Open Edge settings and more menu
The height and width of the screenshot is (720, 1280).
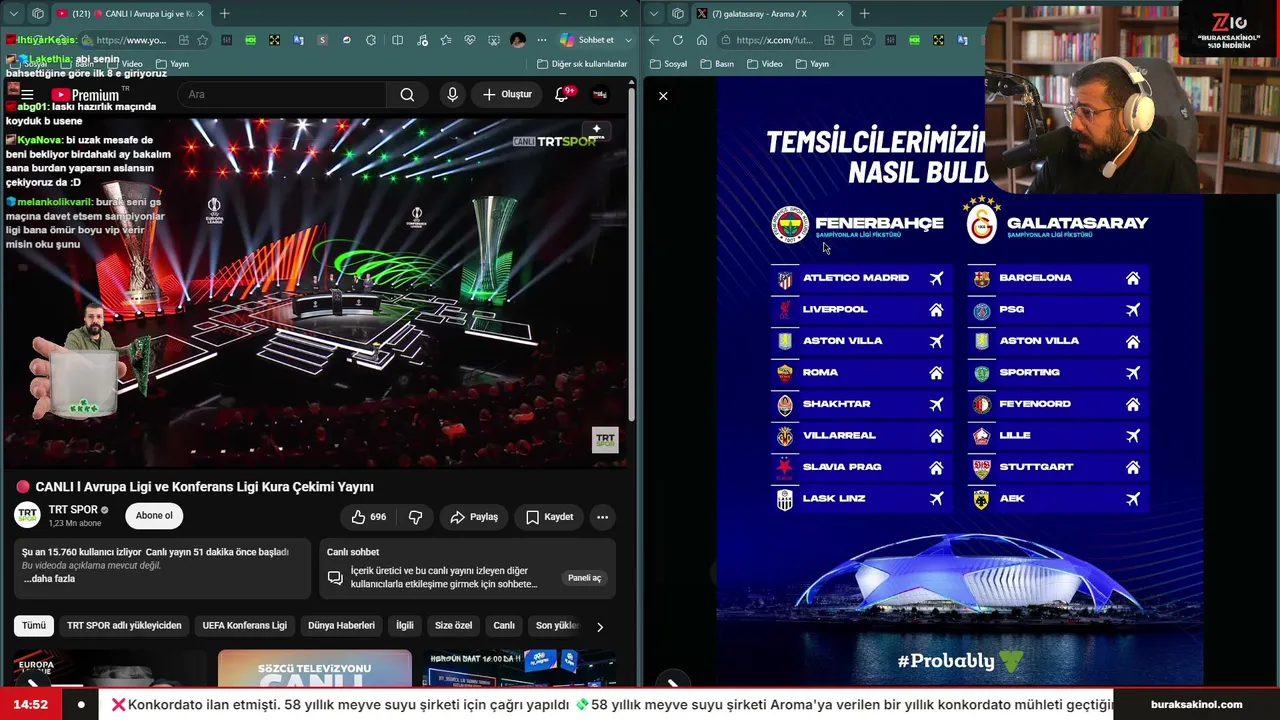[542, 40]
